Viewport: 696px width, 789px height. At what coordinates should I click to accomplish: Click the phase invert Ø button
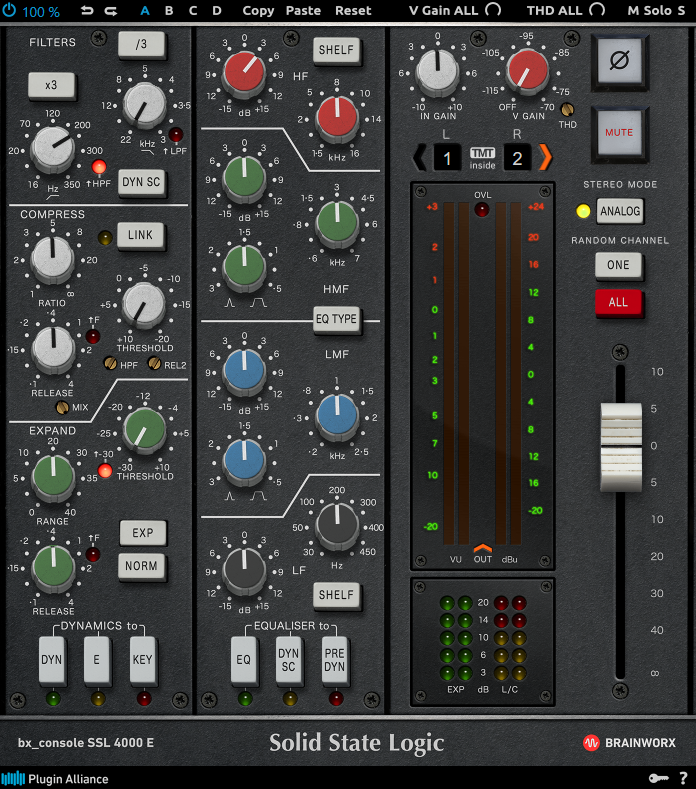click(620, 61)
